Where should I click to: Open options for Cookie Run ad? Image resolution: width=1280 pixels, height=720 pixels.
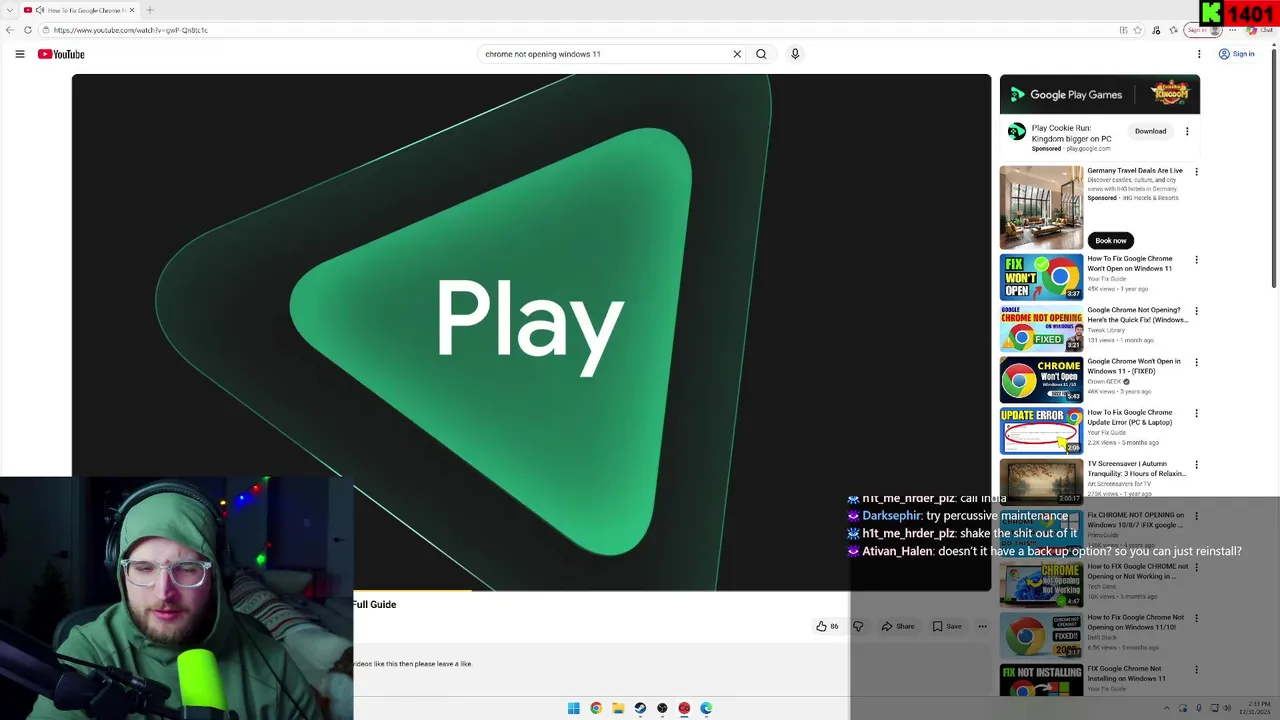[1187, 131]
